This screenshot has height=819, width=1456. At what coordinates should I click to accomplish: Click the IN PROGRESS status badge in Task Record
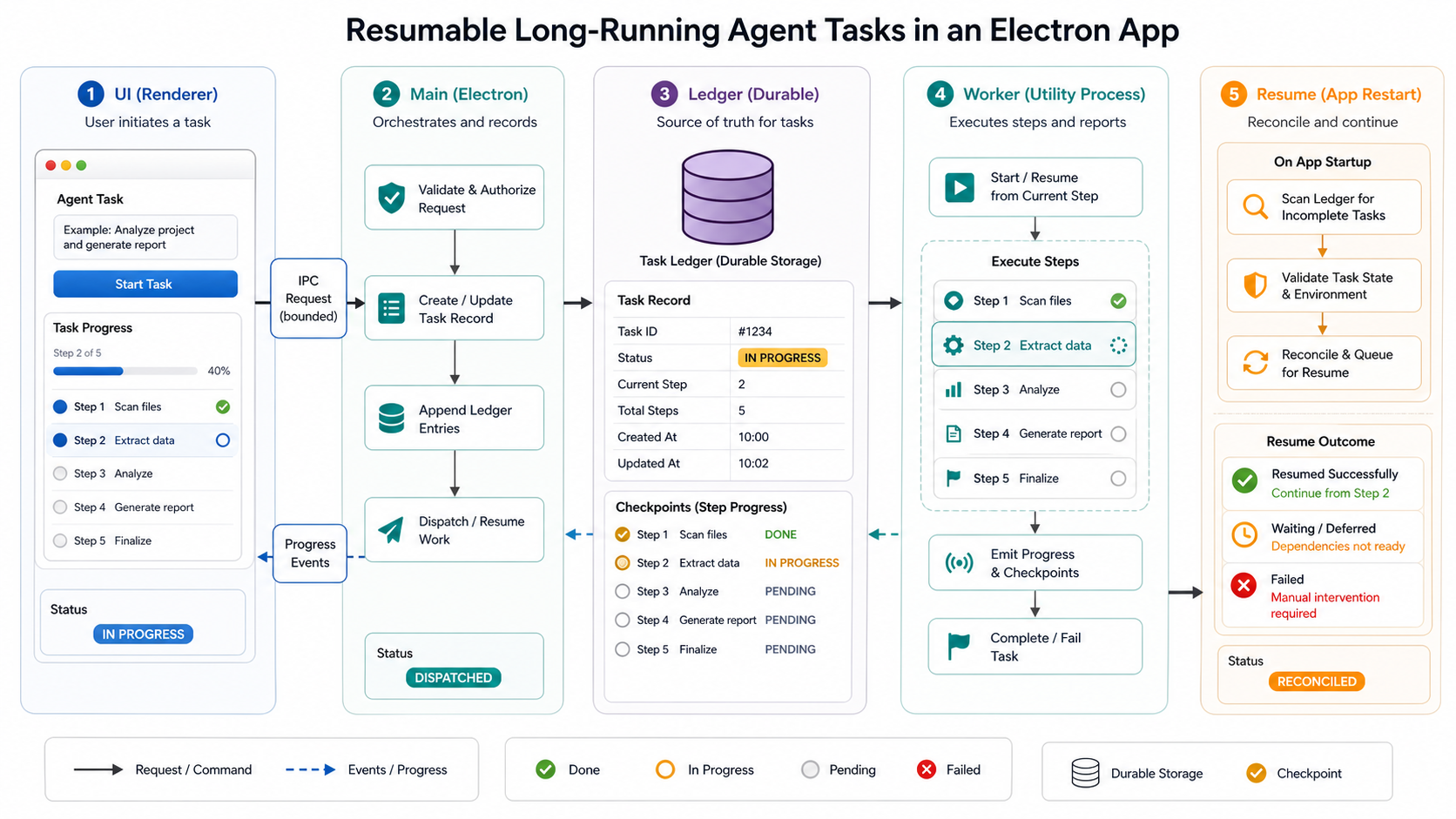click(782, 358)
